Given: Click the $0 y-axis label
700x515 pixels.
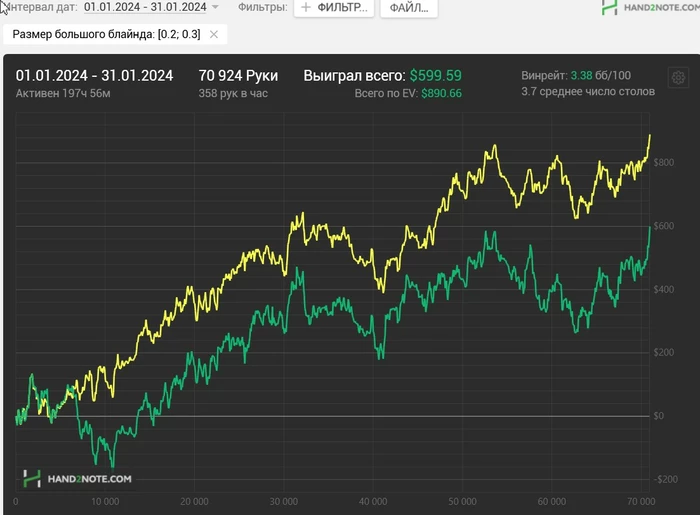Looking at the screenshot, I should coord(658,416).
